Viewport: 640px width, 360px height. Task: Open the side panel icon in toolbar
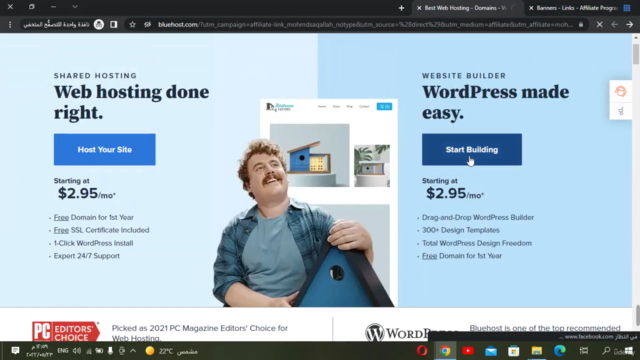point(113,24)
